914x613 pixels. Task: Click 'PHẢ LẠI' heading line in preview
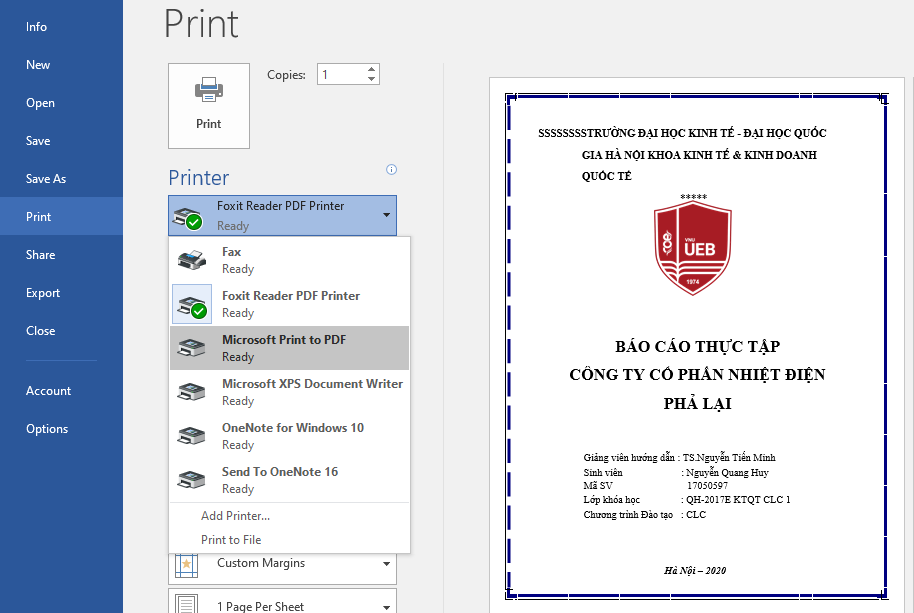tap(697, 403)
